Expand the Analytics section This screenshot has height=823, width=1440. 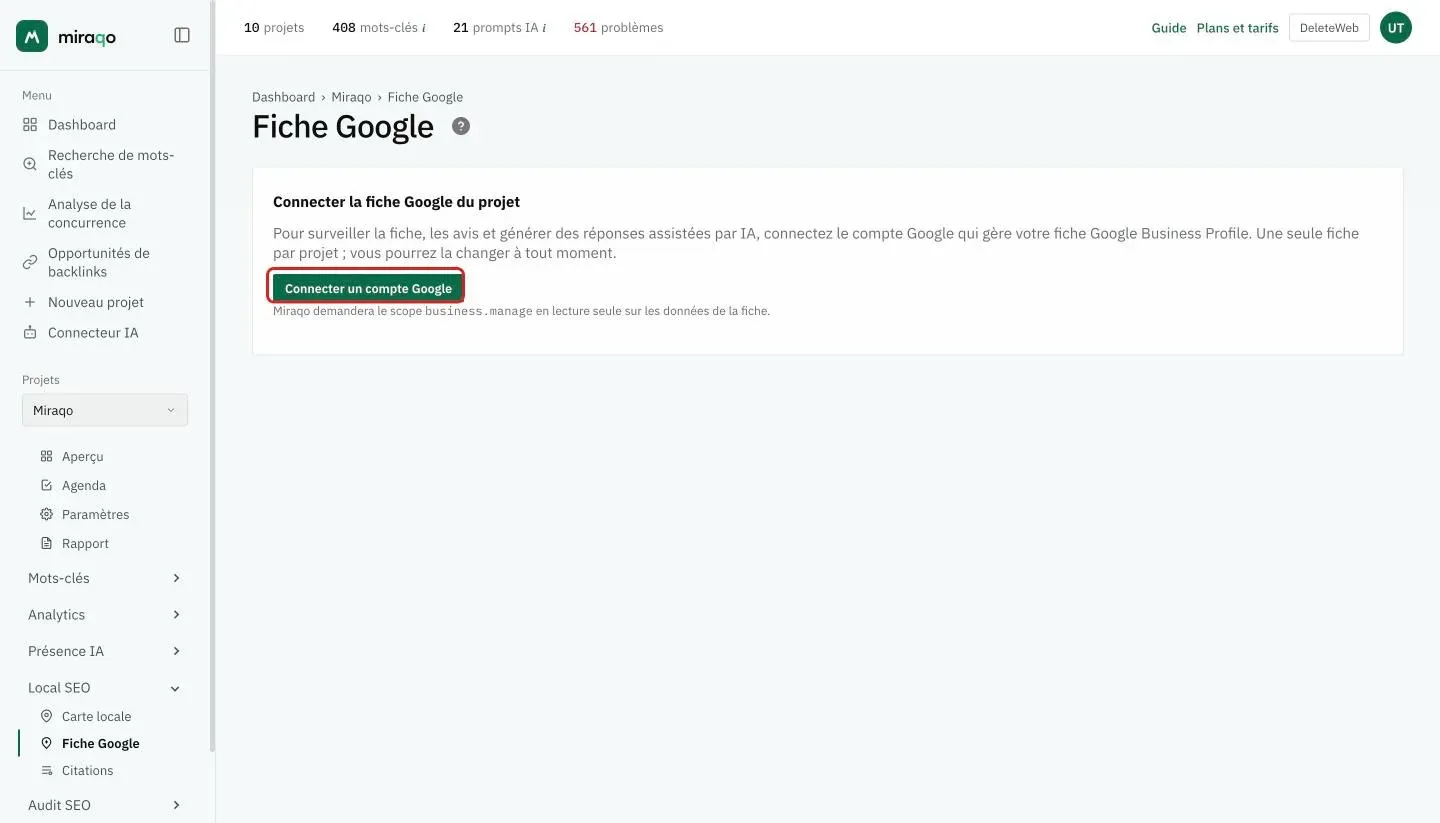(x=105, y=614)
